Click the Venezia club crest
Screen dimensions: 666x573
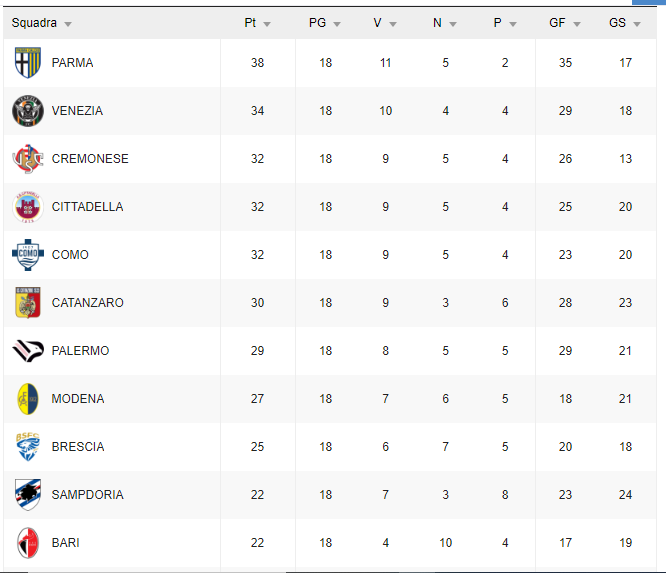coord(28,111)
